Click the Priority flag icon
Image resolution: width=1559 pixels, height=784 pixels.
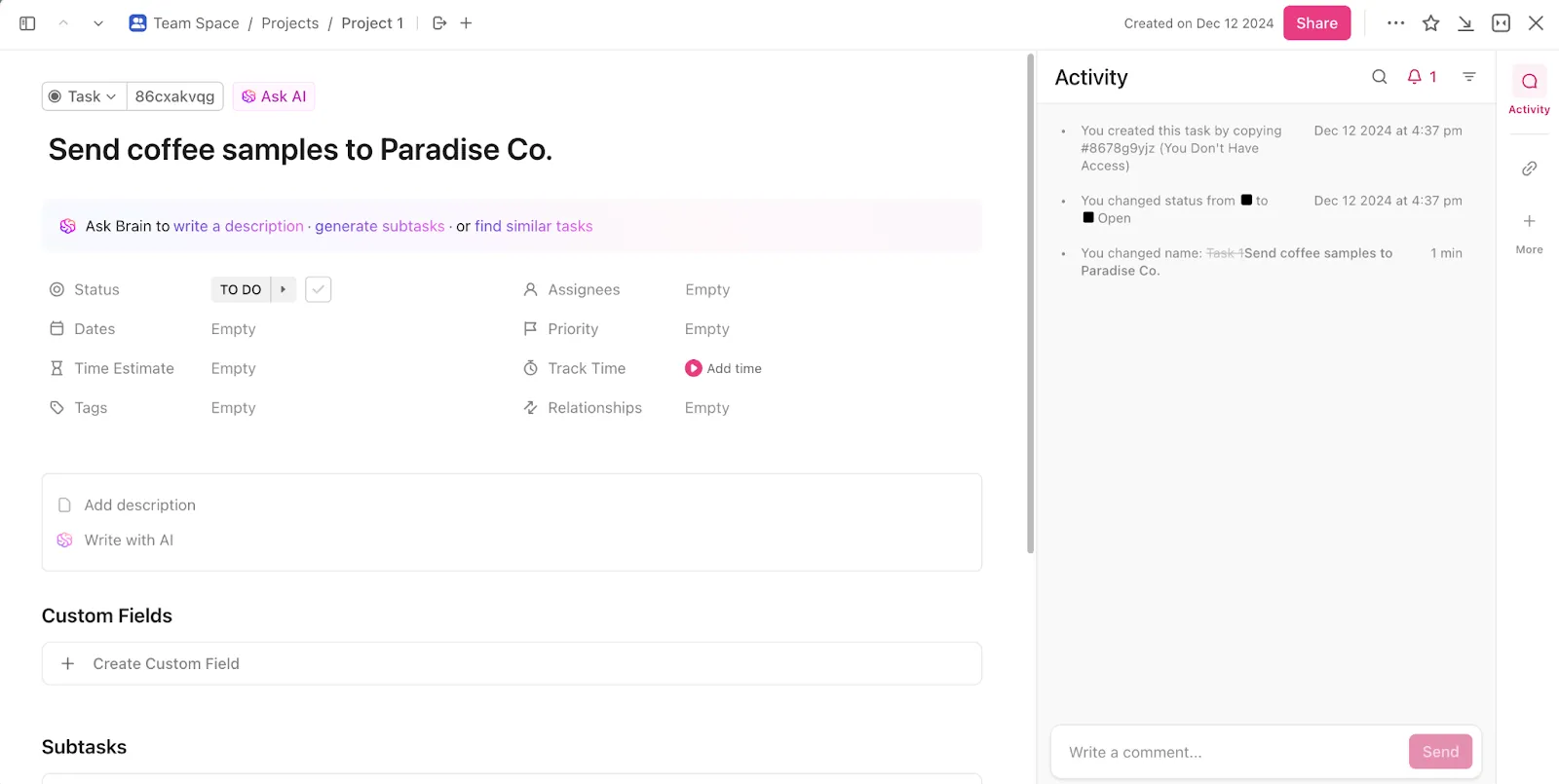pos(531,329)
